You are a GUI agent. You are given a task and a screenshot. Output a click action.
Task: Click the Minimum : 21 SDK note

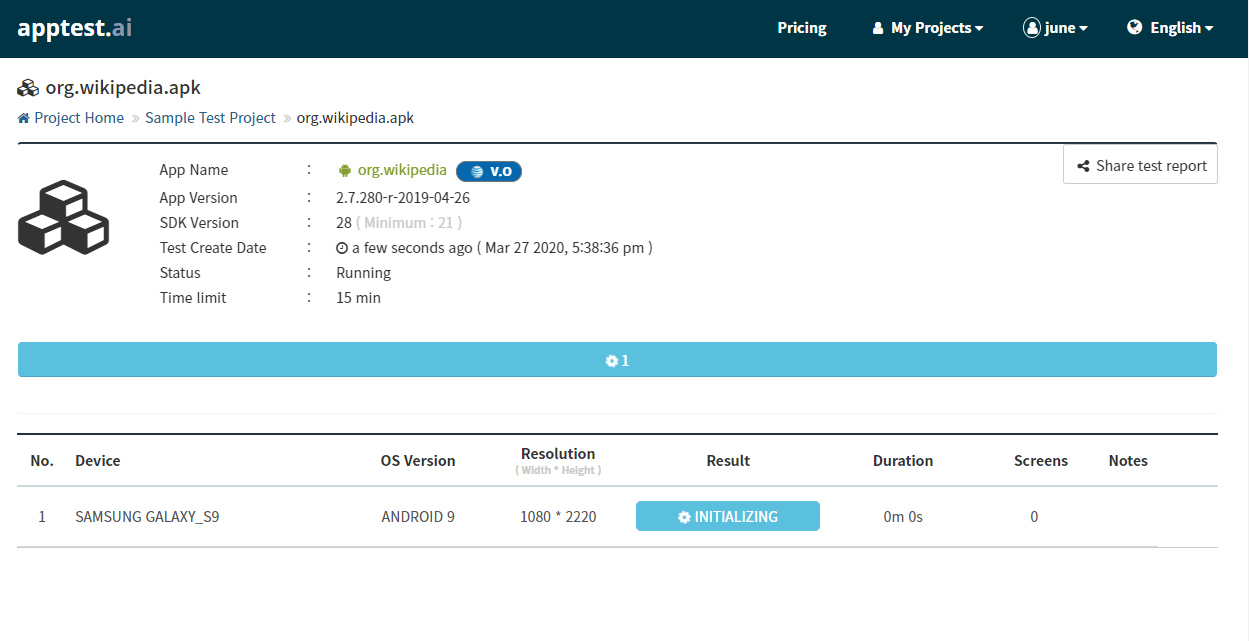tap(409, 223)
